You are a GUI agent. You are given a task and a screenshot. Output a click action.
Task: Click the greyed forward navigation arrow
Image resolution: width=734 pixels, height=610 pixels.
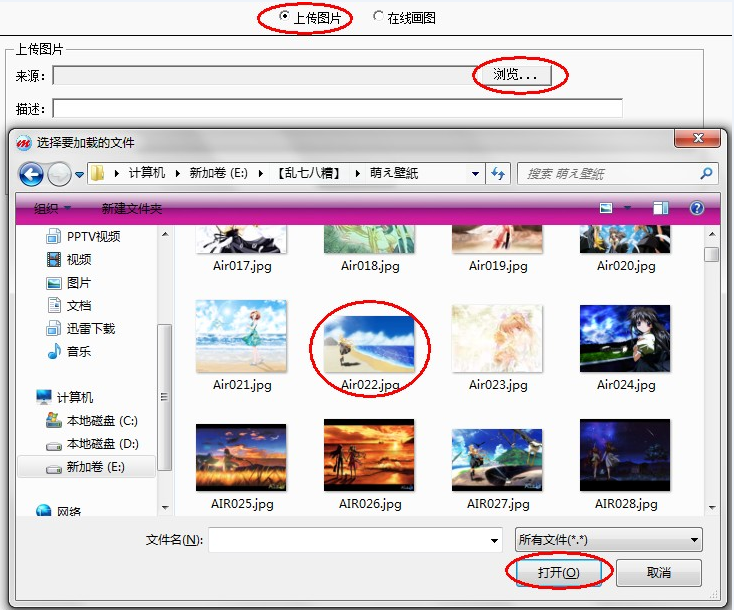pos(59,175)
